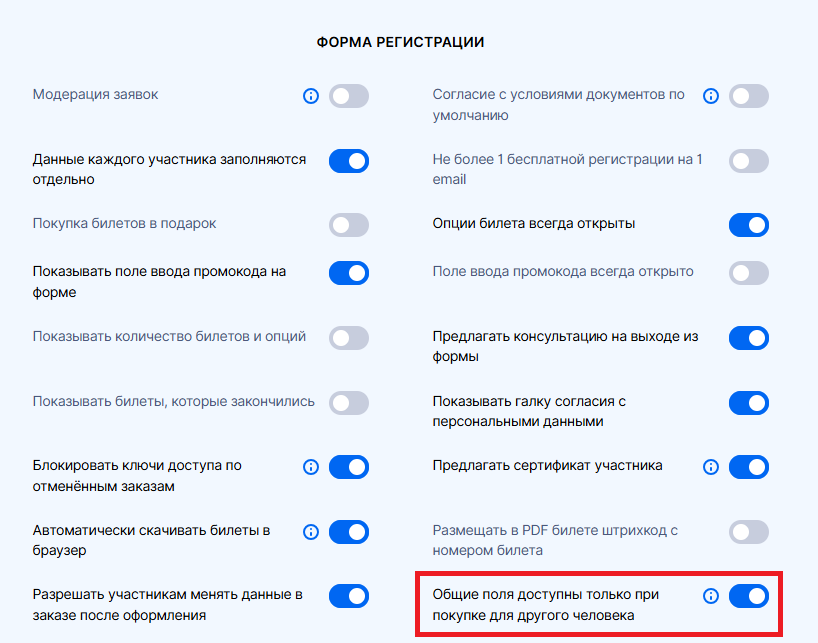Disable Общие поля доступны только при покупке
818x643 pixels.
click(x=749, y=596)
